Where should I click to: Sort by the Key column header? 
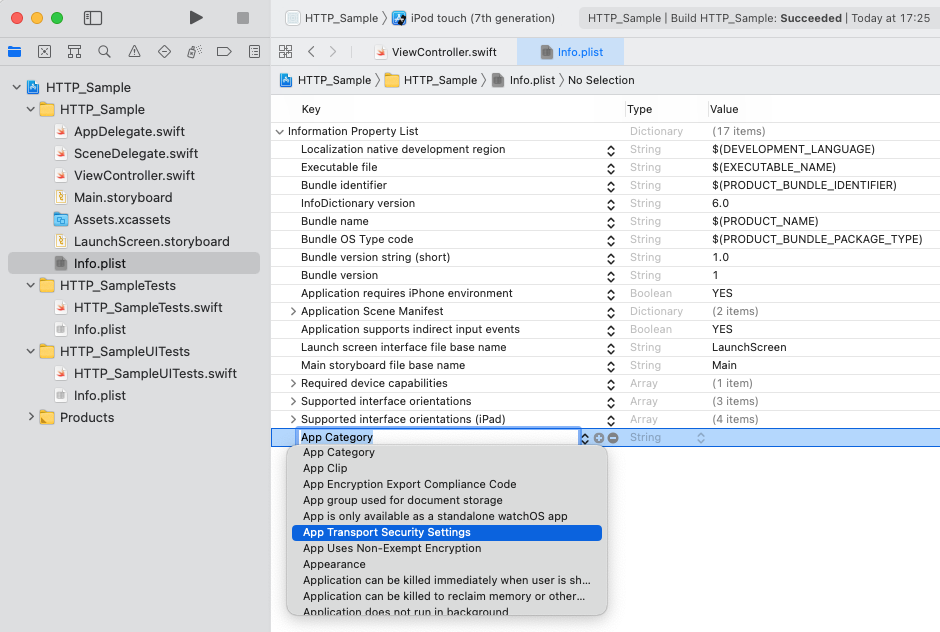[x=311, y=109]
